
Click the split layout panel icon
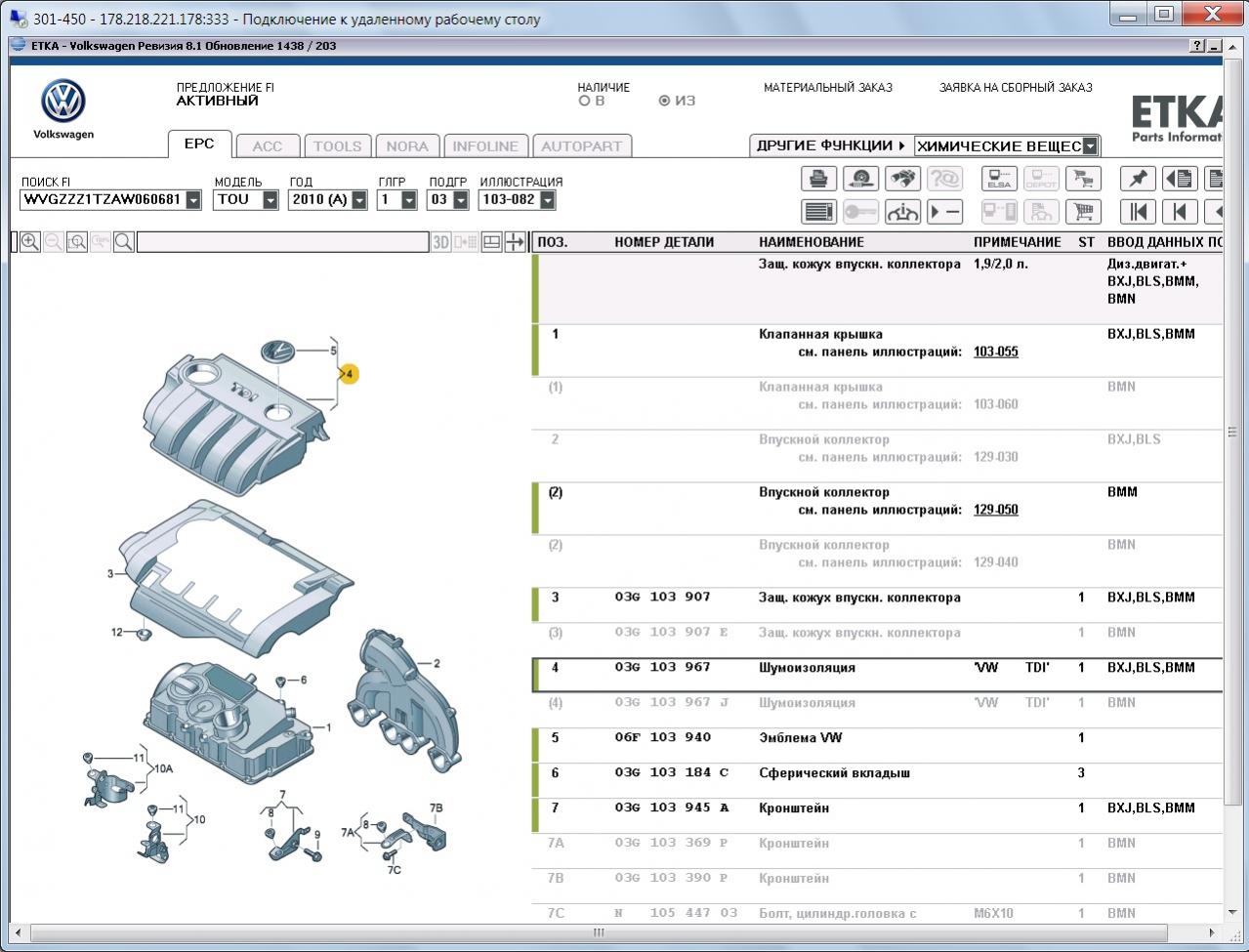[x=492, y=242]
